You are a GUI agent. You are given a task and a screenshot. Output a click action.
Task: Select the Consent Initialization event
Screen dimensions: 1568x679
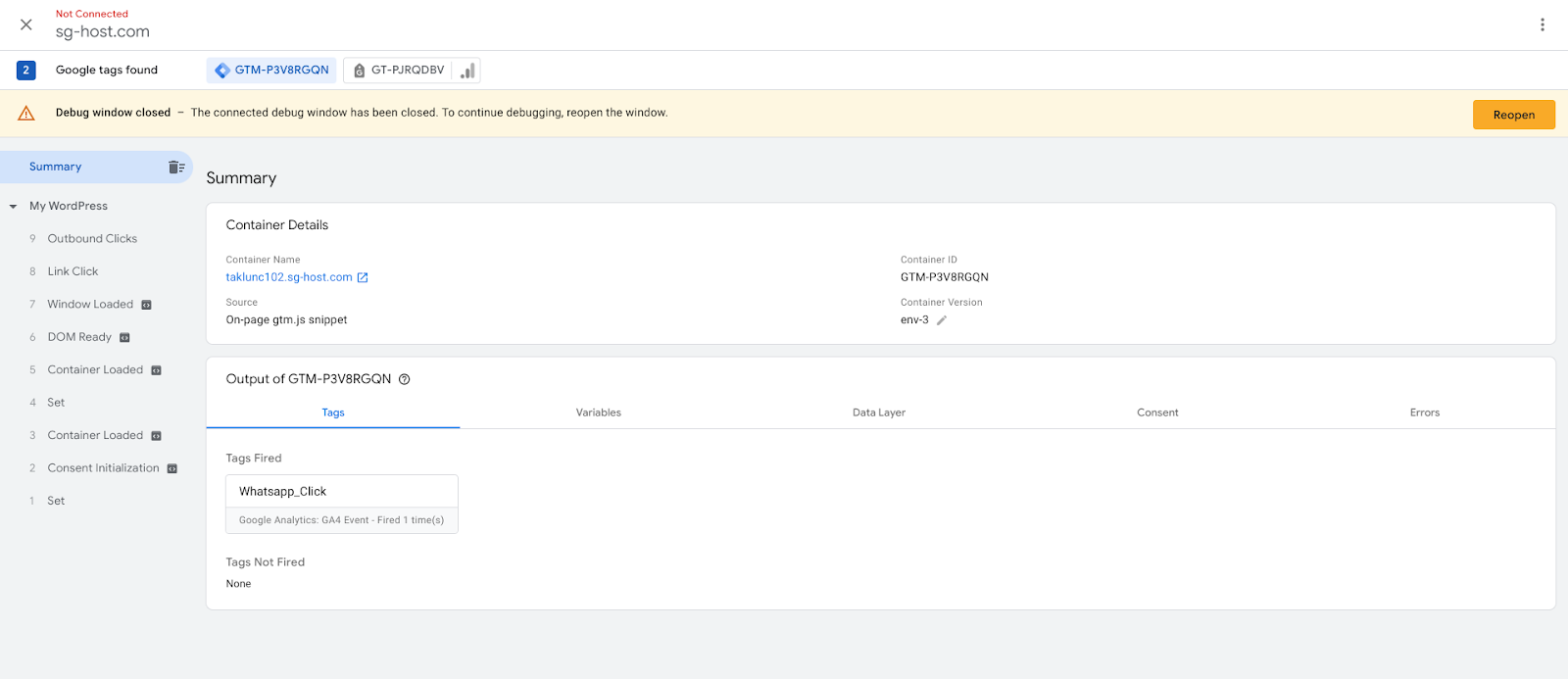[x=103, y=468]
